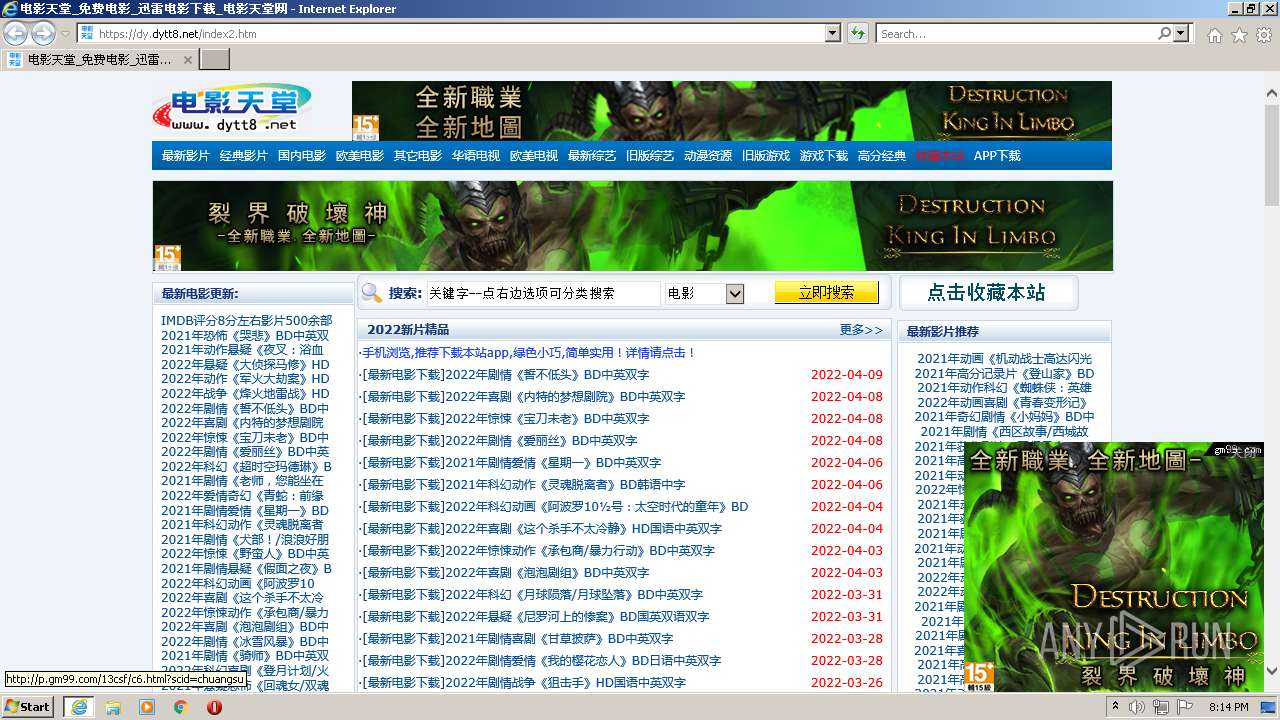
Task: Click the IE Forward navigation button
Action: (x=43, y=33)
